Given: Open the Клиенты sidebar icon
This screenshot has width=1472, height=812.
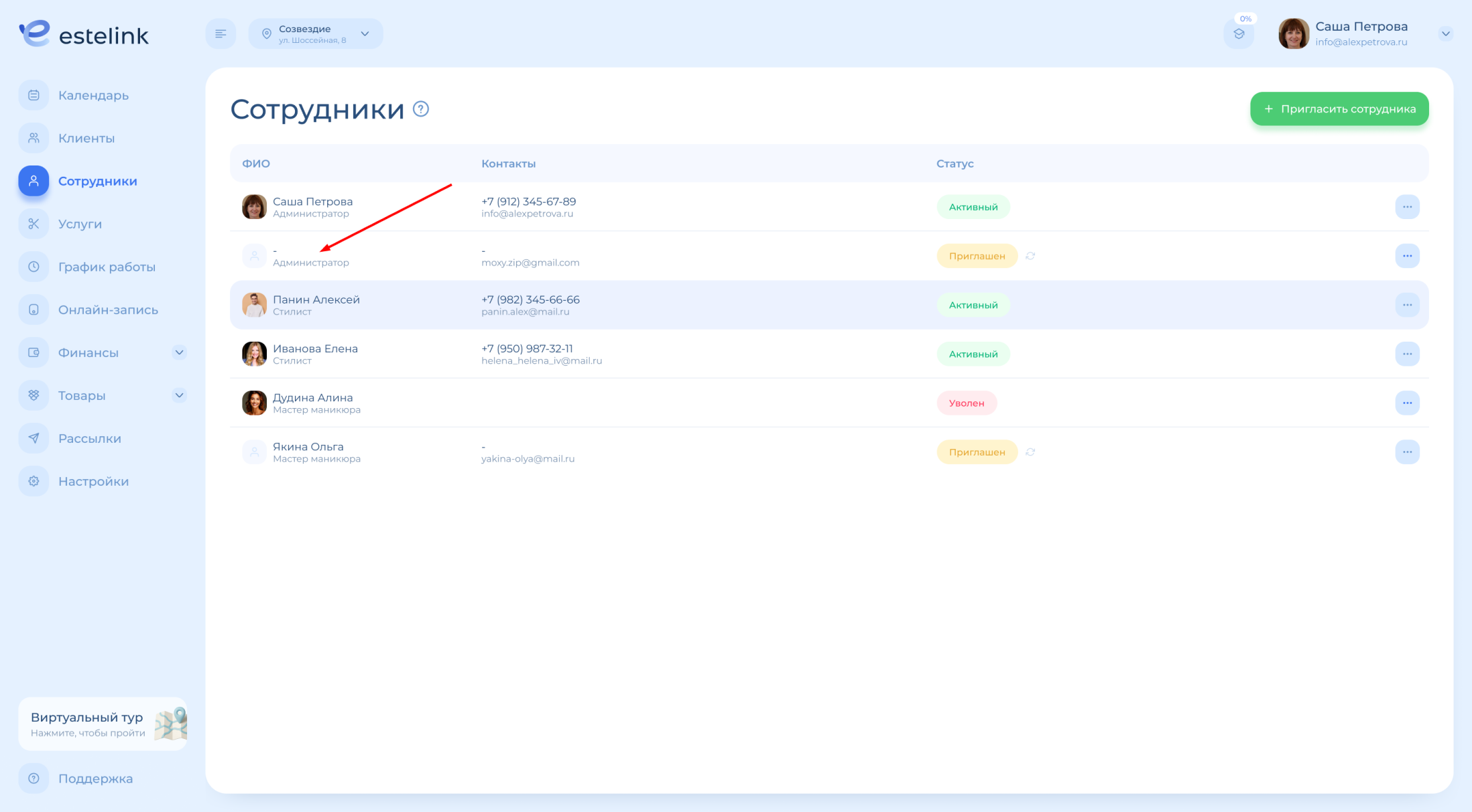Looking at the screenshot, I should [x=34, y=138].
